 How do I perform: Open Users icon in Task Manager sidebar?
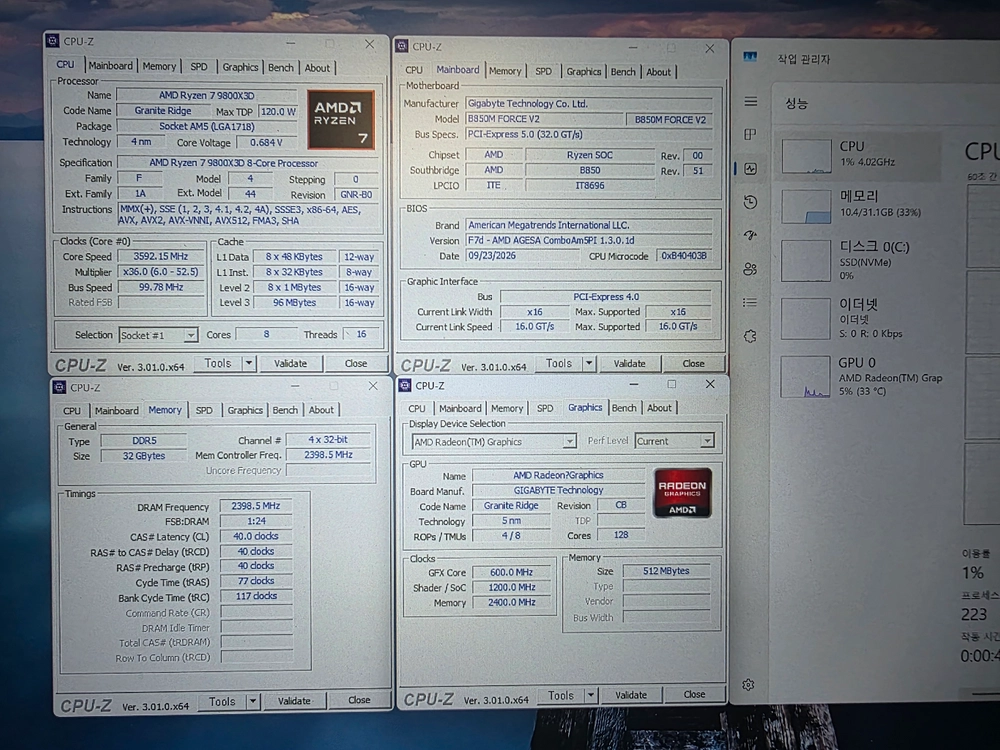tap(751, 269)
